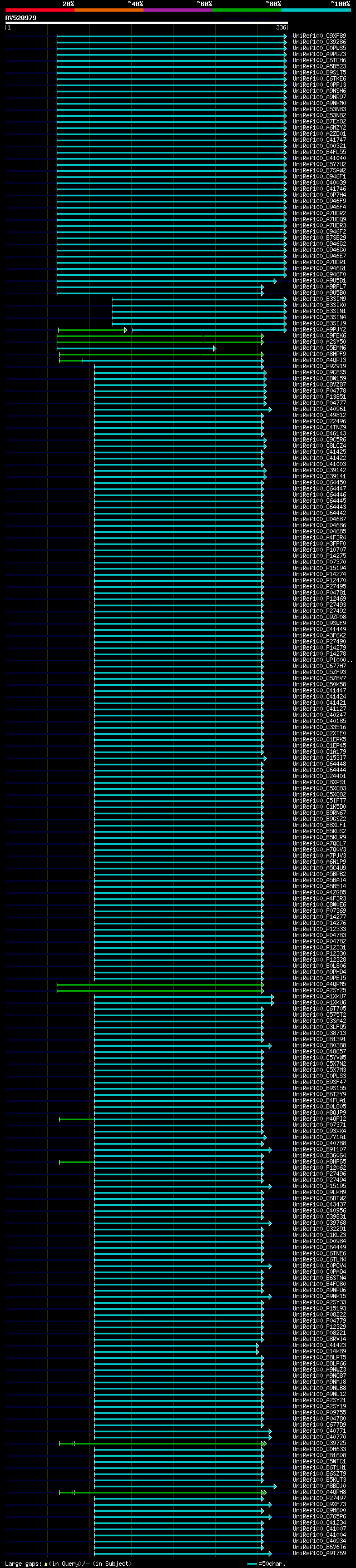Click the white AV520979 query ruler bar
The image size is (356, 1568).
coord(147,23)
